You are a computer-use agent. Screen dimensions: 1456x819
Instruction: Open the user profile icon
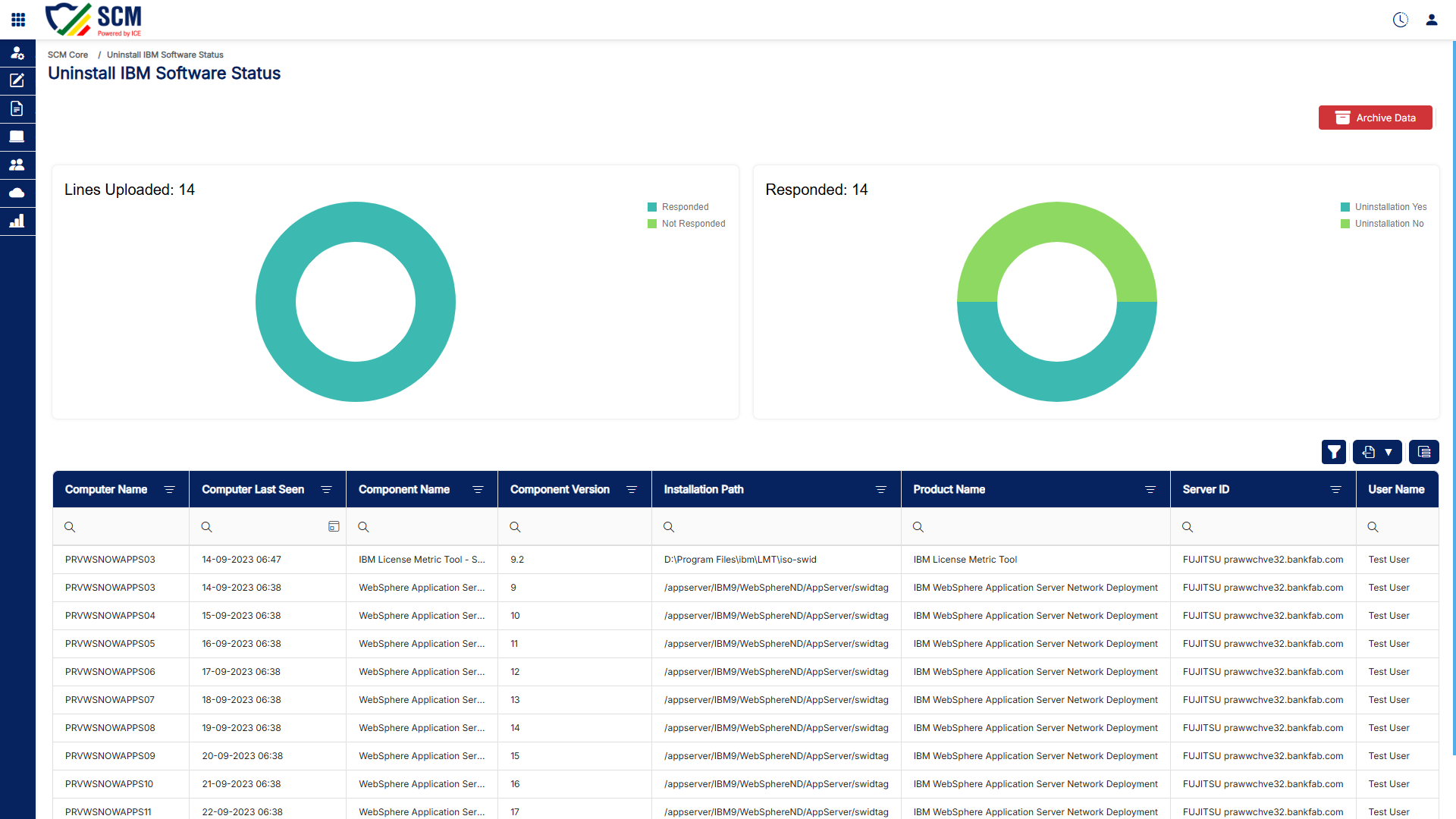pos(1432,20)
